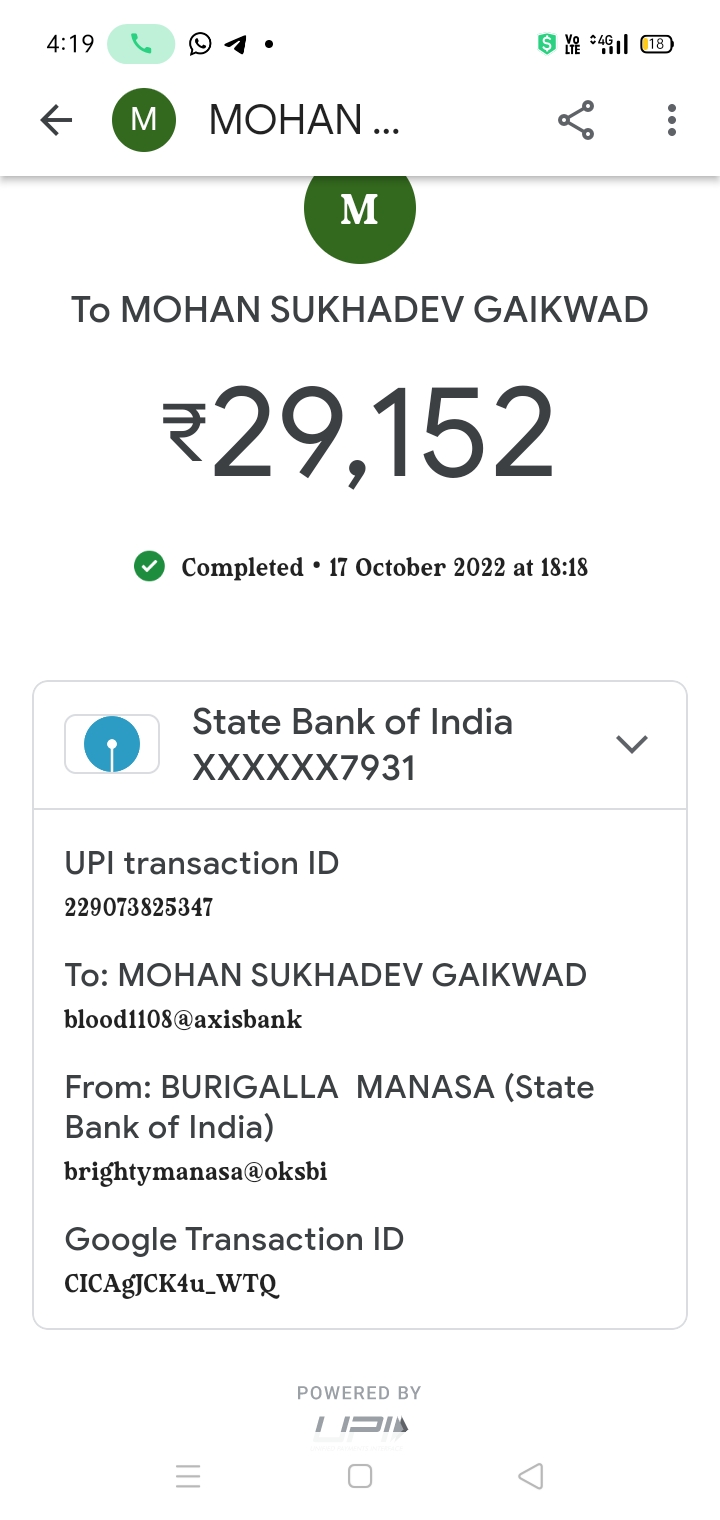Tap the back arrow icon
Image resolution: width=720 pixels, height=1520 pixels.
(56, 121)
